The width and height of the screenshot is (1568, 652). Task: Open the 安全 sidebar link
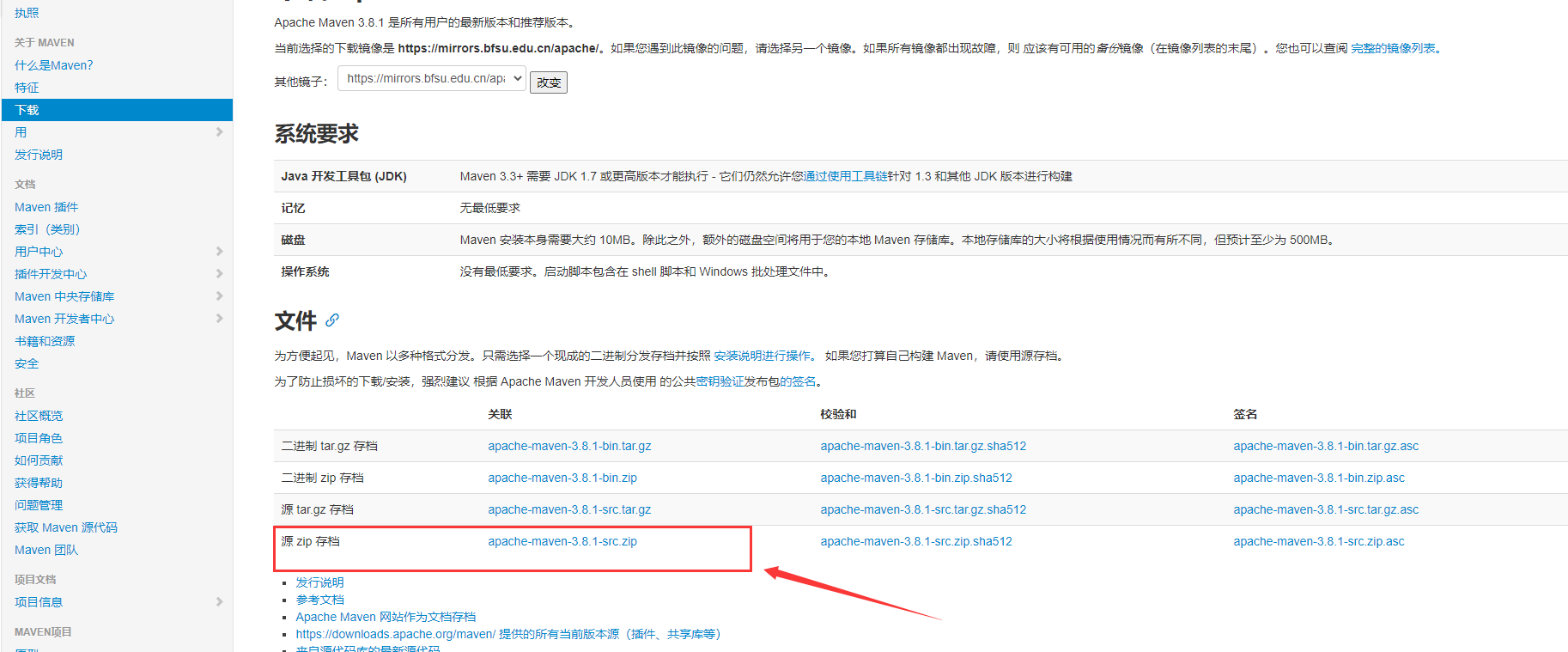(x=27, y=363)
